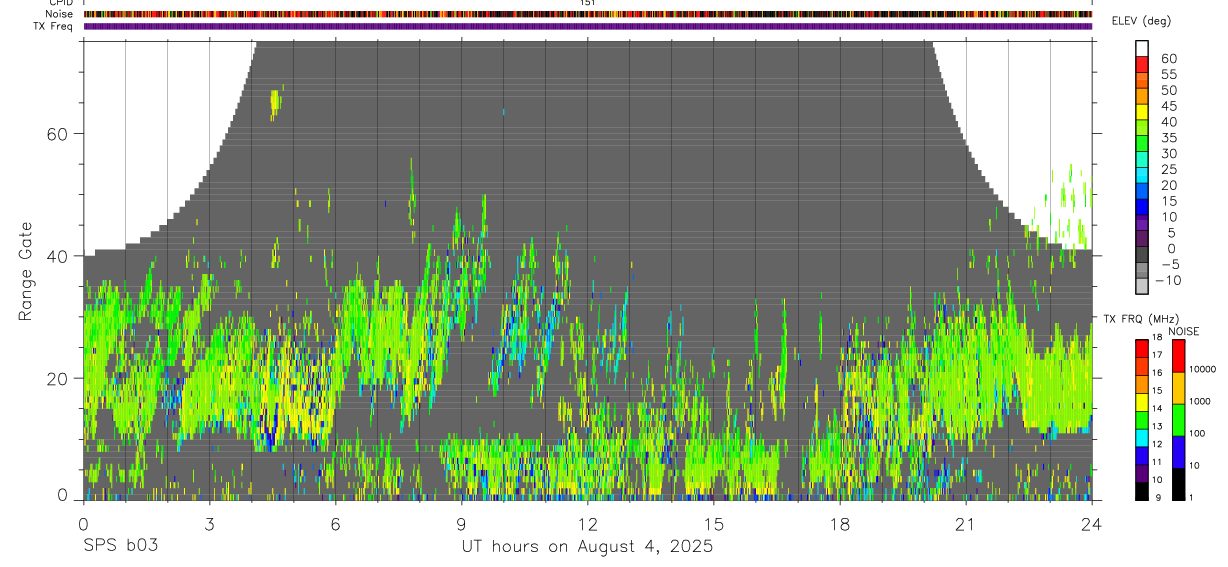Screen dimensions: 1228x567
Task: Select the 18 MHz red TX FRQ swatch
Action: tap(1143, 349)
